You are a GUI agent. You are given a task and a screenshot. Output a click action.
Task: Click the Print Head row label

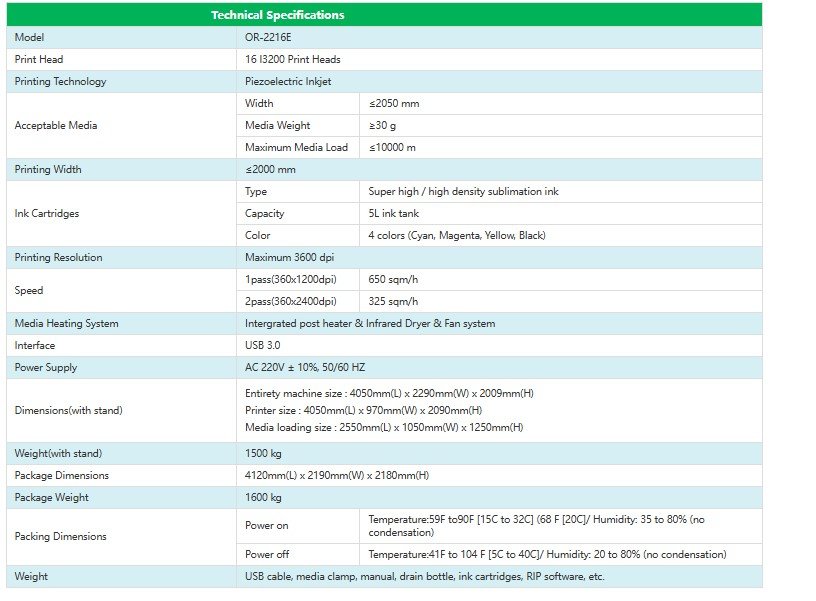39,59
